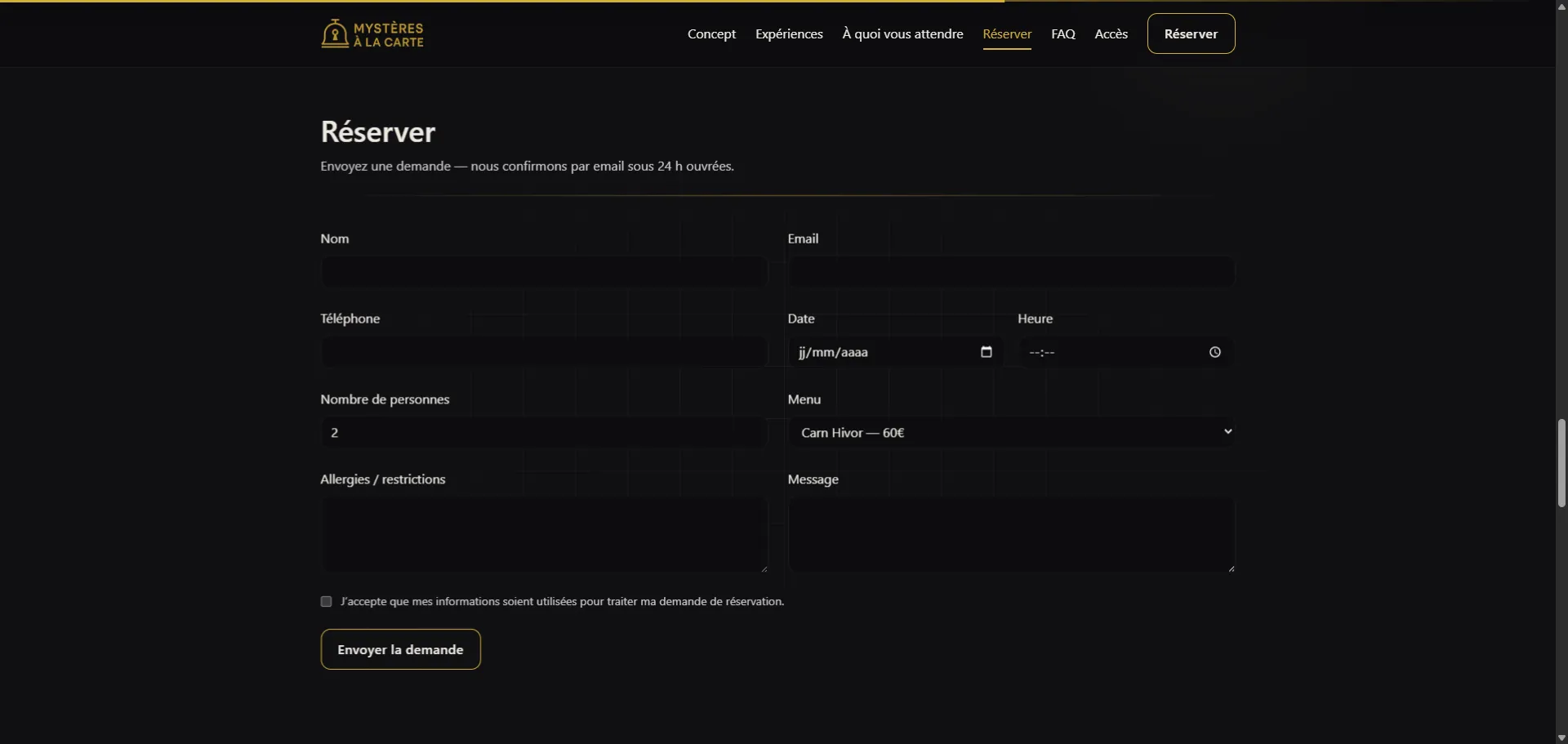
Task: Open the FAQ page from the navigation
Action: (x=1062, y=33)
